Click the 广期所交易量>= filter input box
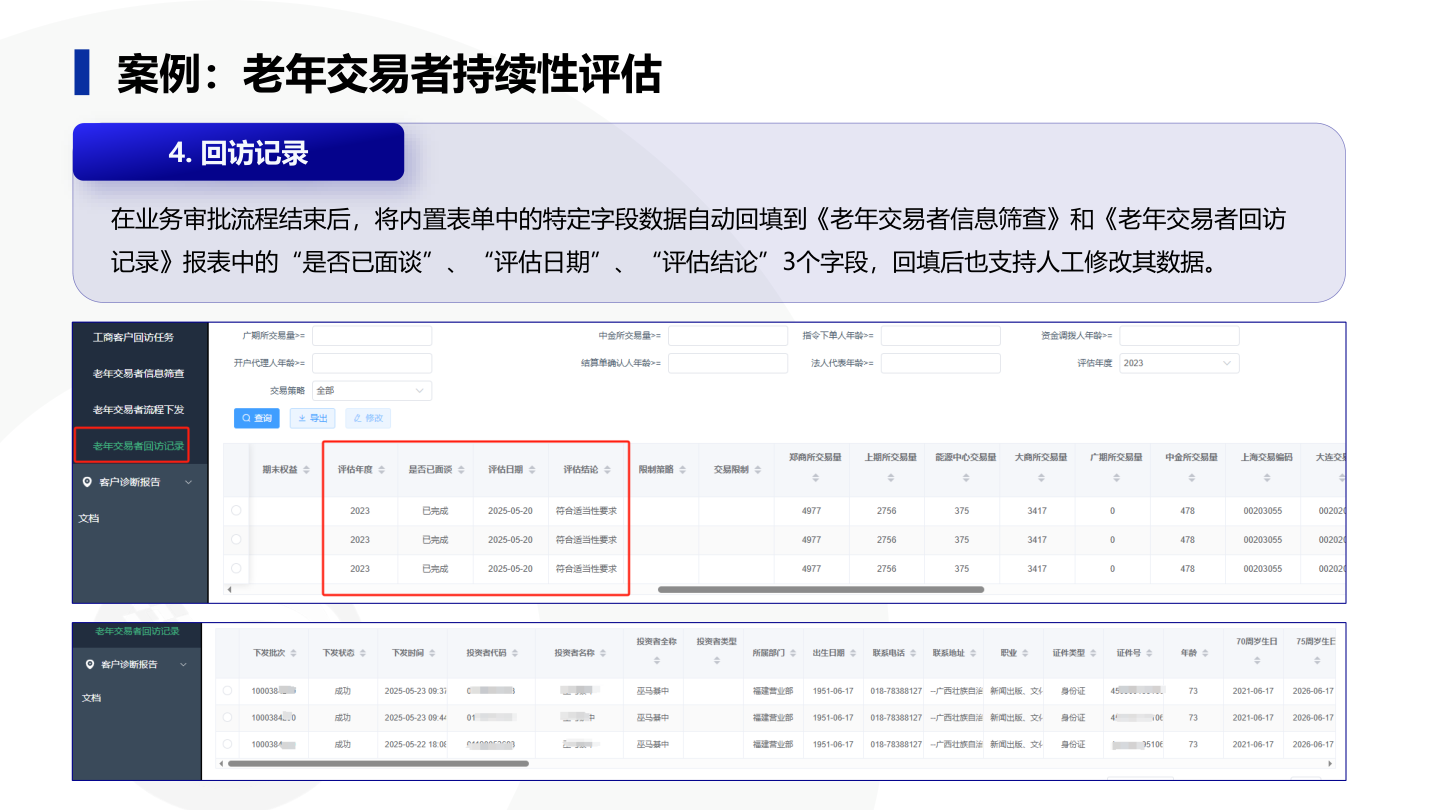The height and width of the screenshot is (810, 1440). 372,336
